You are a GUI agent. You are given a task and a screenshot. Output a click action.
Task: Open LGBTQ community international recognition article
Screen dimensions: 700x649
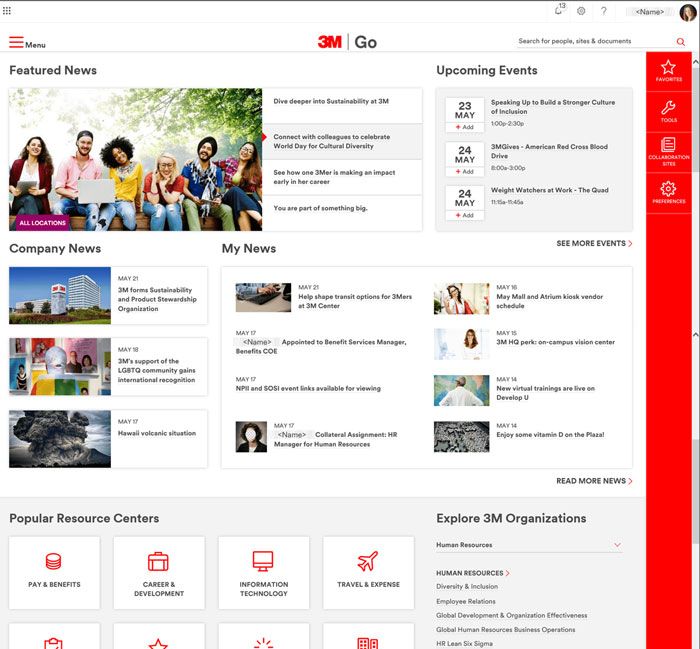click(157, 370)
